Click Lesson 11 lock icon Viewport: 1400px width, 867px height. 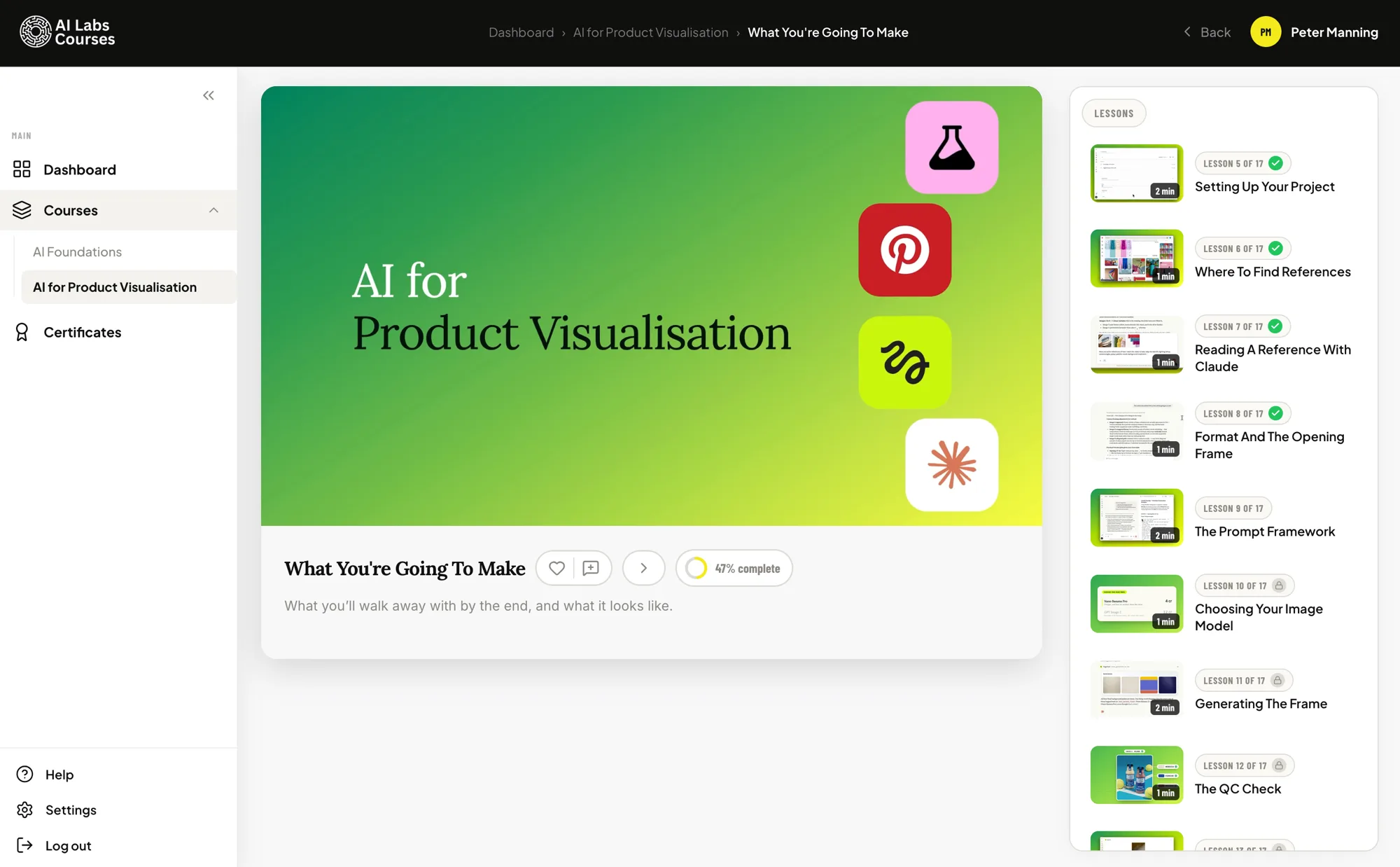pos(1277,680)
